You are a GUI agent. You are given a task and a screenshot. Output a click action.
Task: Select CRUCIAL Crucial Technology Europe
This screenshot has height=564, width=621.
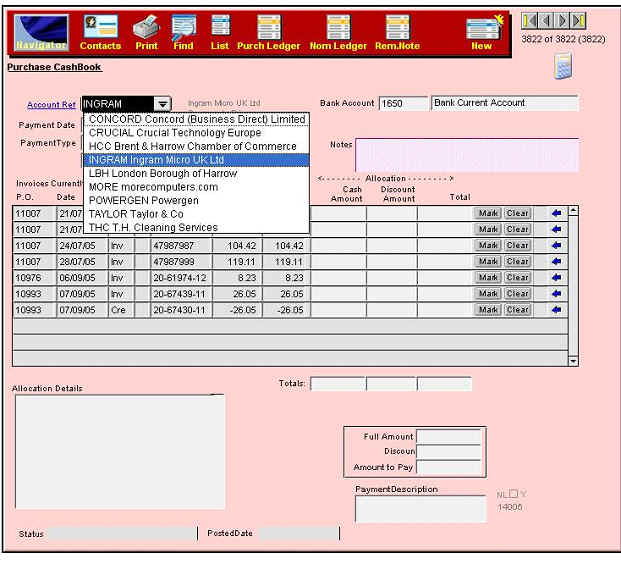point(197,133)
